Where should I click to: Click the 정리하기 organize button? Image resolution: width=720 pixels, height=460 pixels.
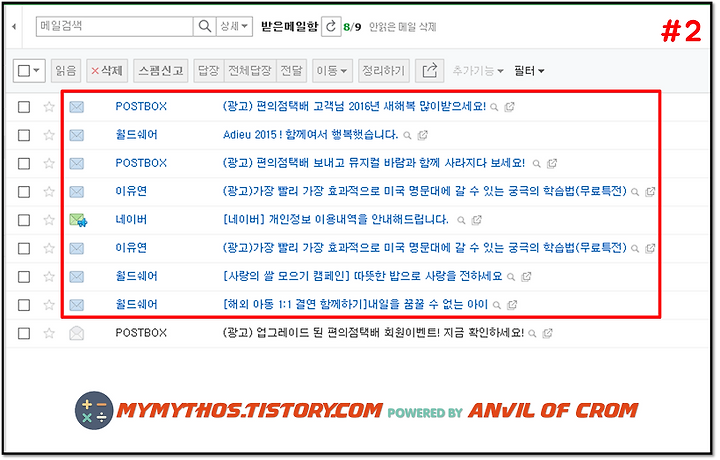[x=383, y=71]
